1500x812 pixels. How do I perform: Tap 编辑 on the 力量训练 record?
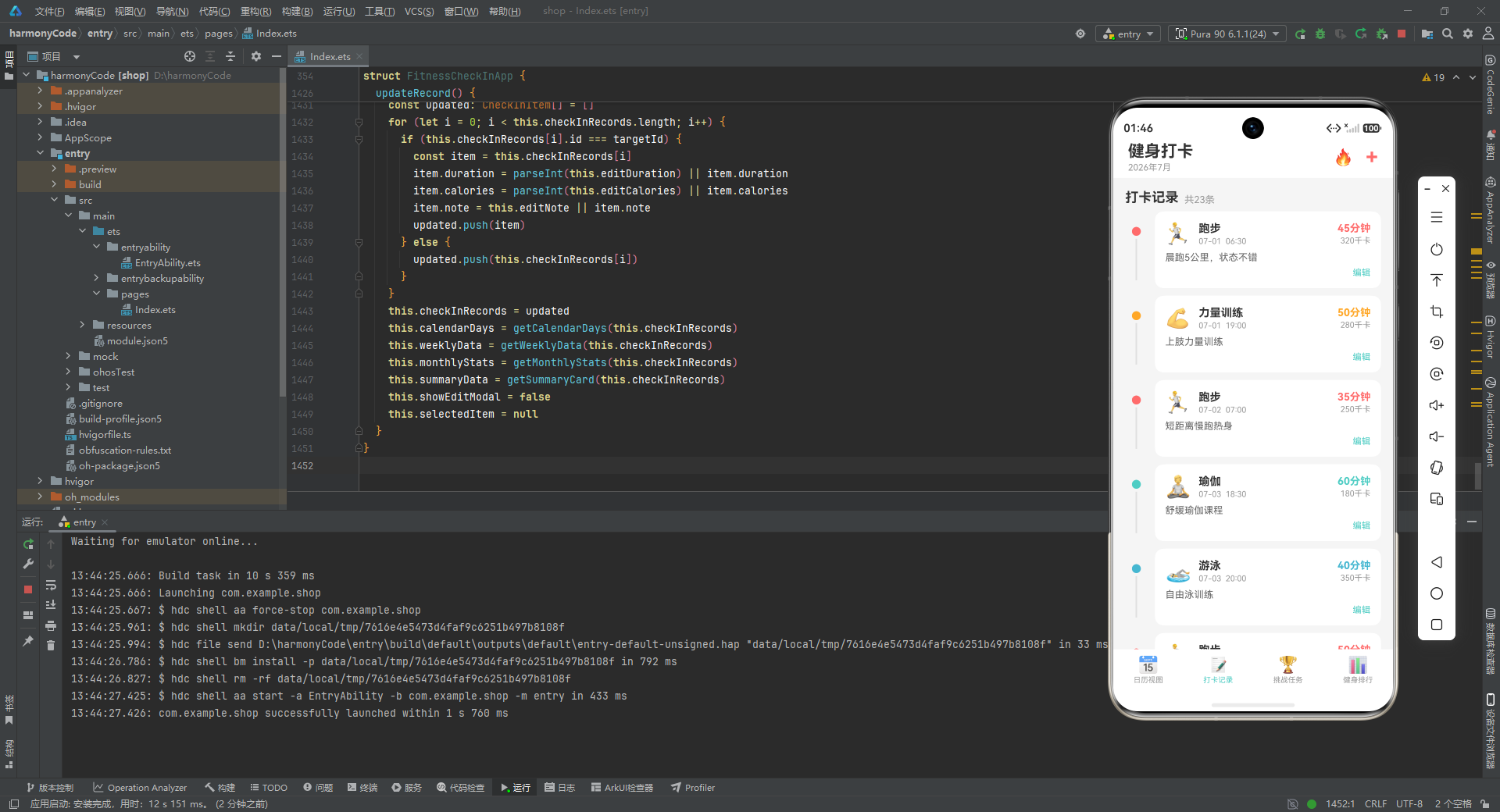(x=1362, y=357)
